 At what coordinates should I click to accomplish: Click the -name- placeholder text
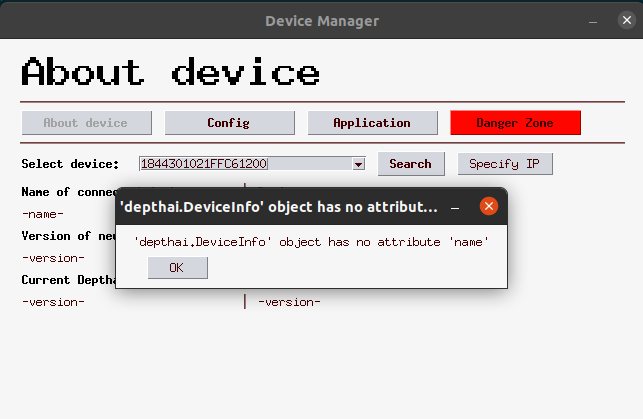(x=43, y=213)
